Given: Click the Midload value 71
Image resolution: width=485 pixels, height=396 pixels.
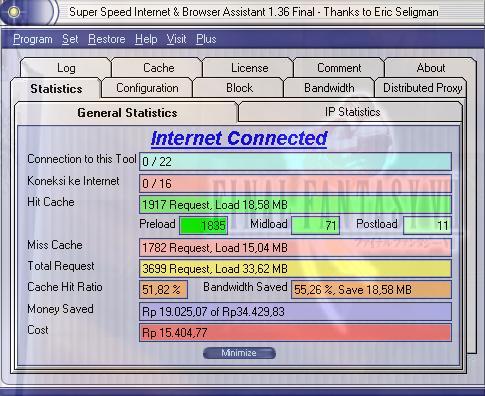Looking at the screenshot, I should [315, 226].
